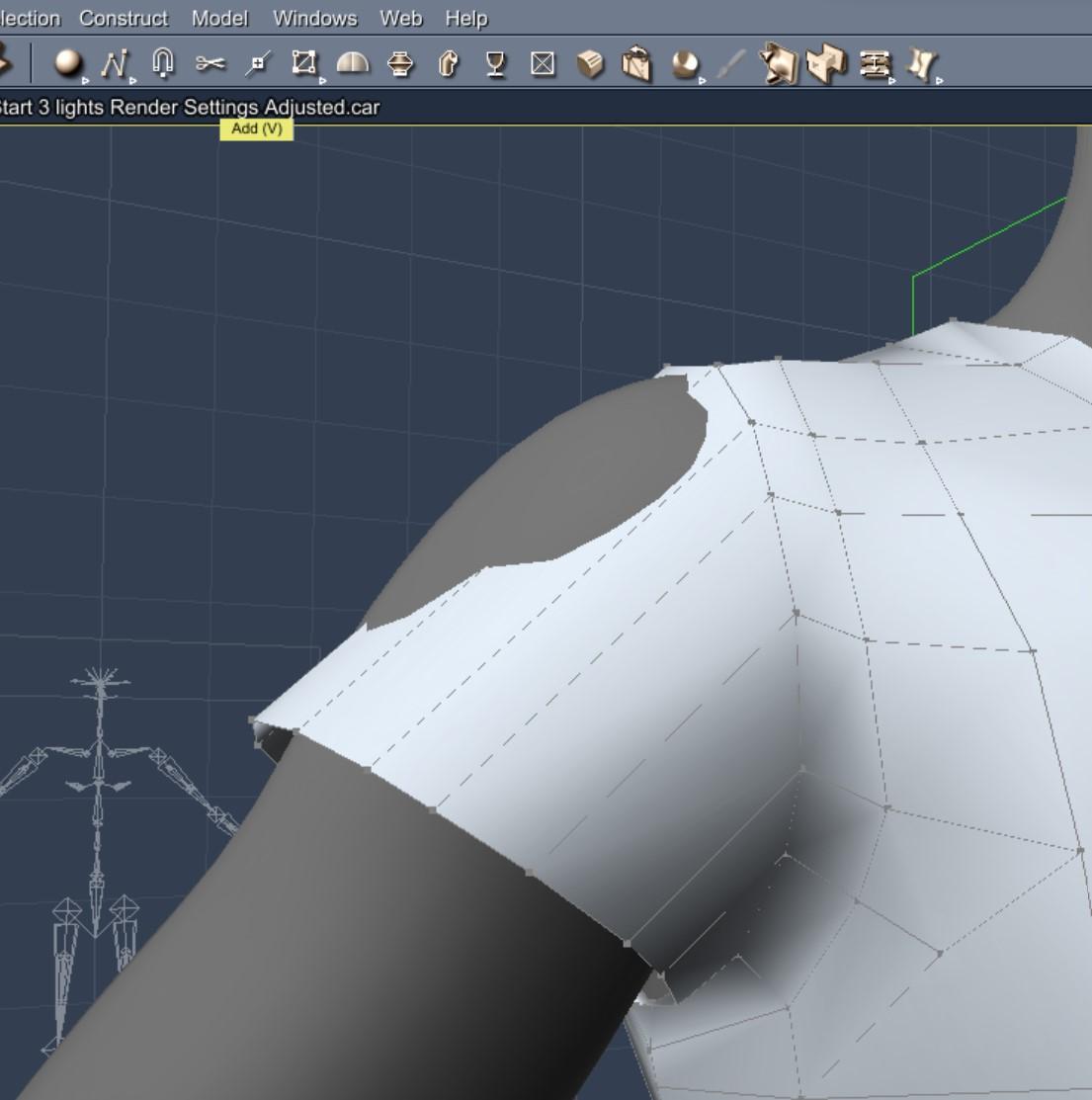Image resolution: width=1092 pixels, height=1100 pixels.
Task: Click the folded shape icon after knife
Action: click(x=779, y=64)
